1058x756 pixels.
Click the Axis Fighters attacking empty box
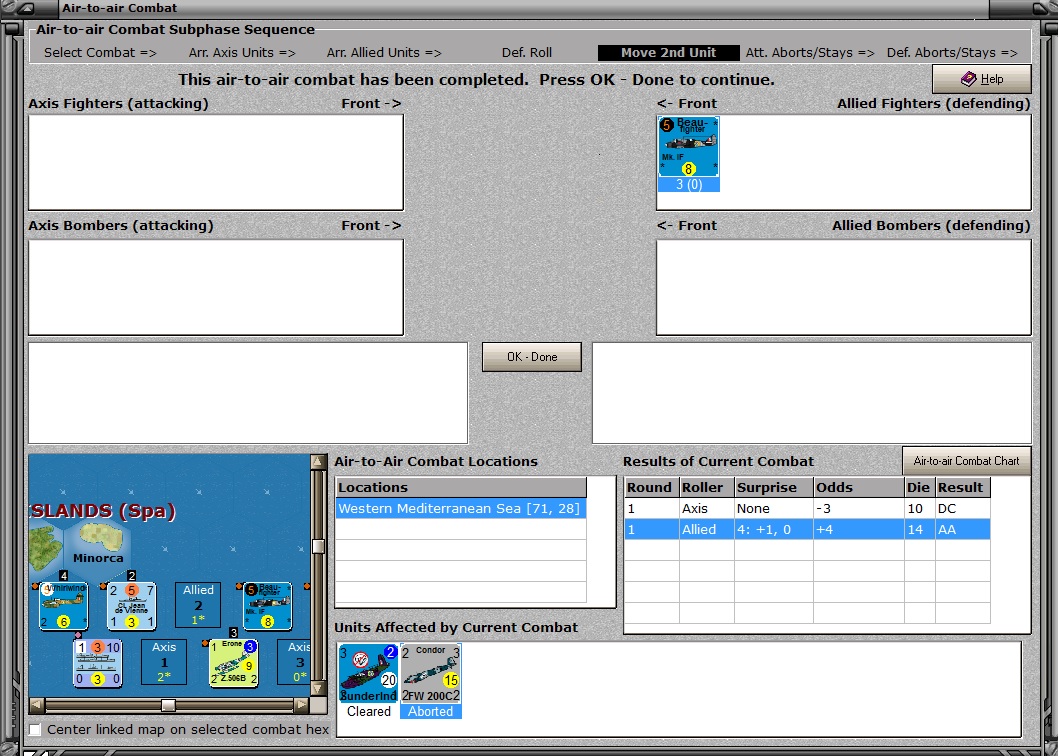tap(216, 162)
